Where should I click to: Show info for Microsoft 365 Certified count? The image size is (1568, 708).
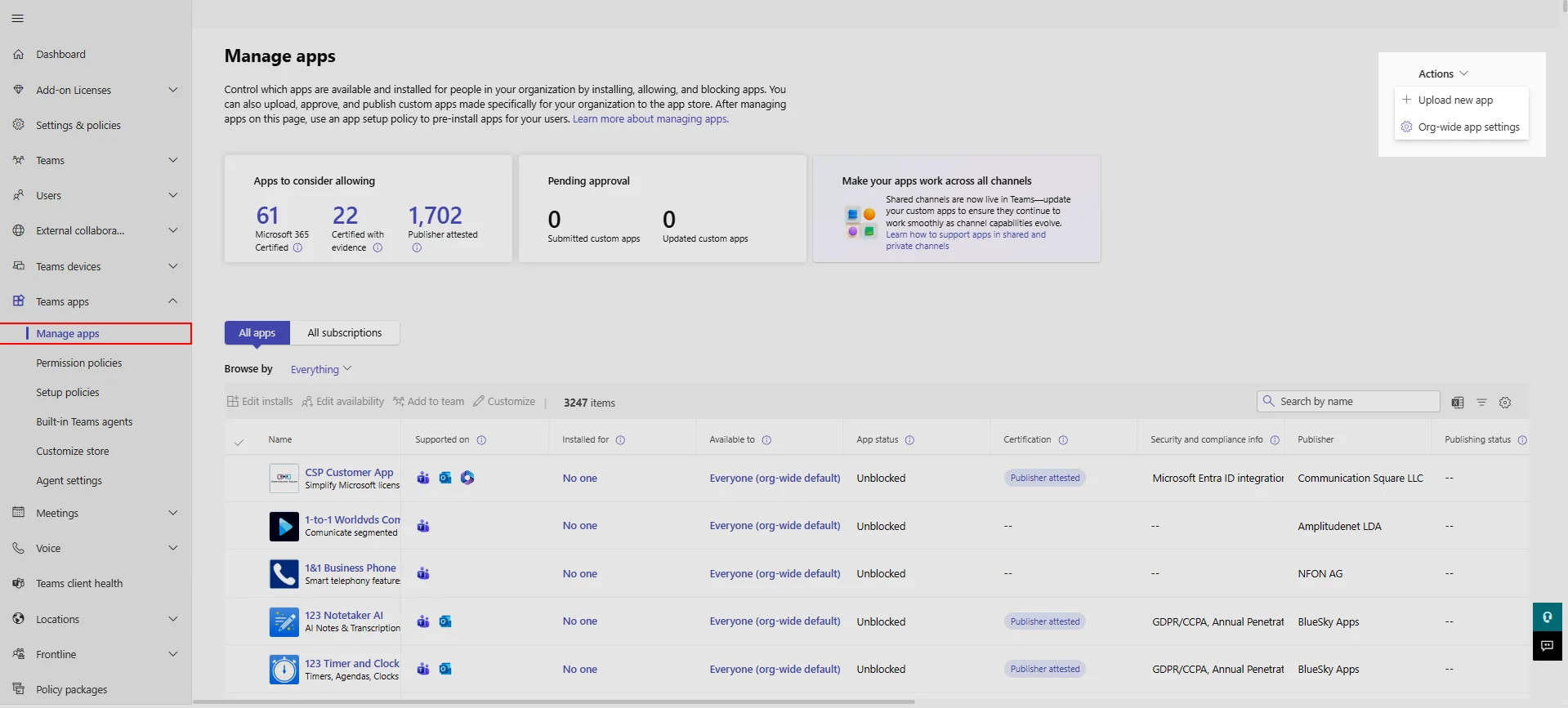click(297, 248)
